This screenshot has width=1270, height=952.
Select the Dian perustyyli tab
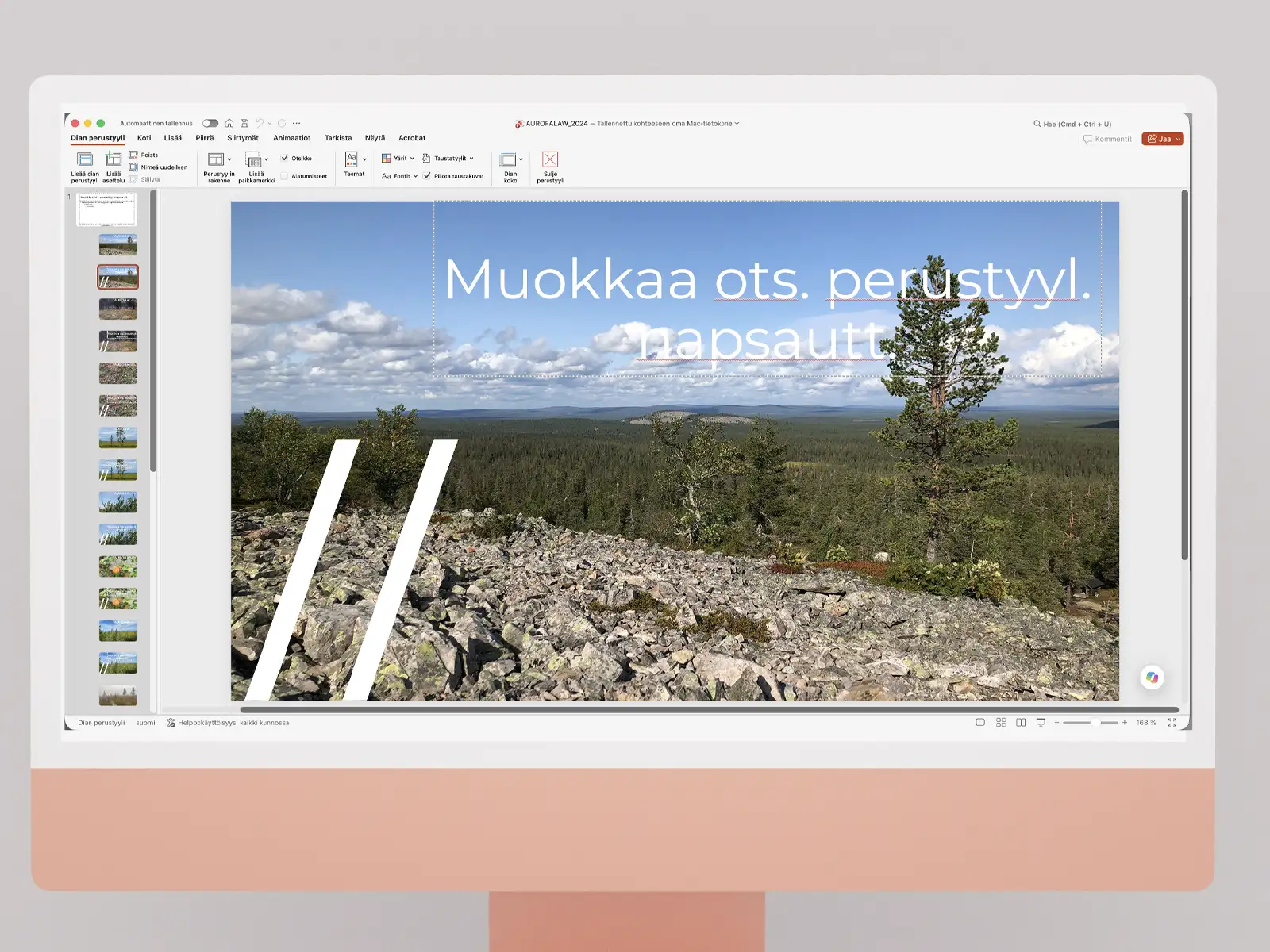98,138
